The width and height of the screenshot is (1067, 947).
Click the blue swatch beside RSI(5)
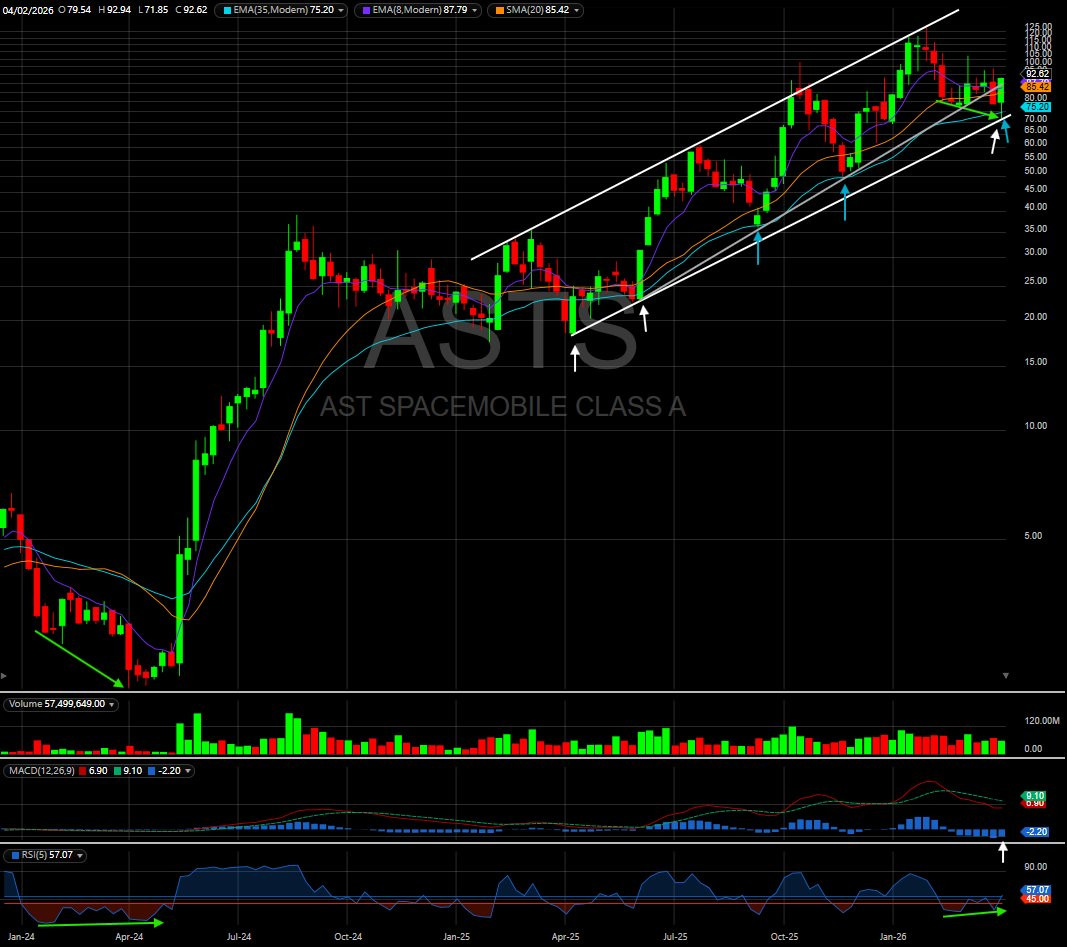coord(16,855)
